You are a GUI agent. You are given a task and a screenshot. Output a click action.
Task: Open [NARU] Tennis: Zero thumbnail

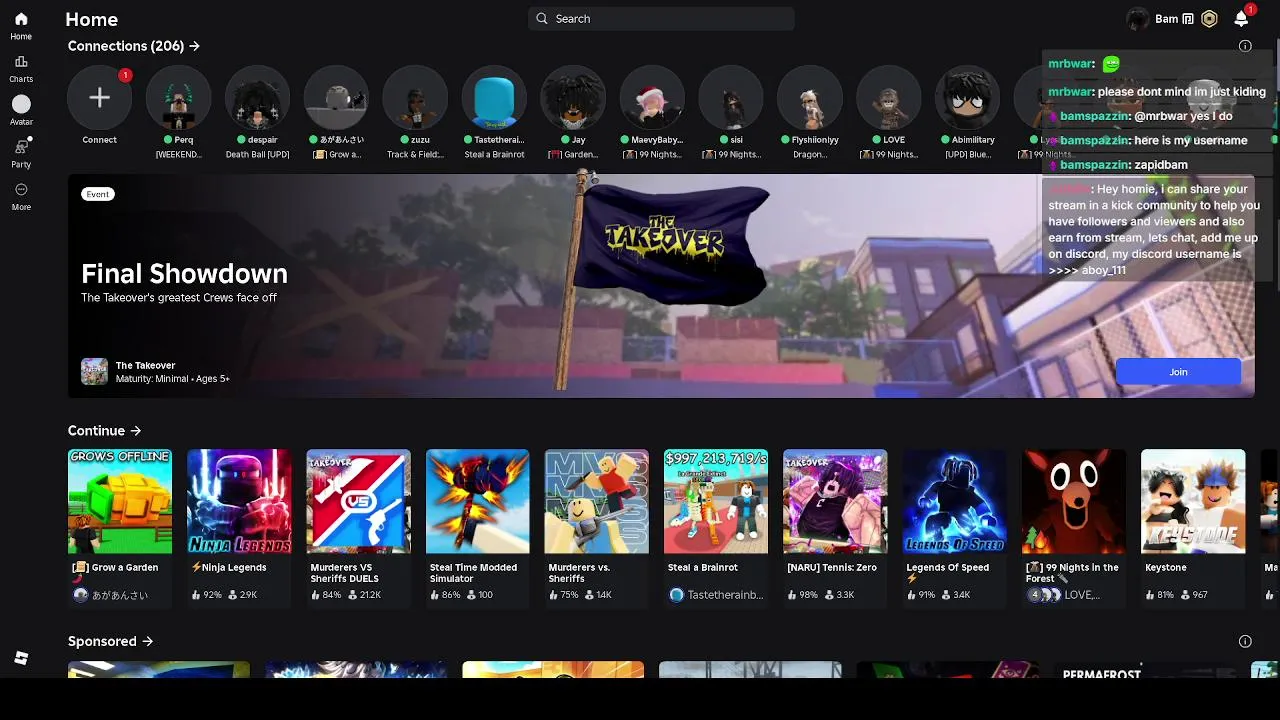[835, 501]
